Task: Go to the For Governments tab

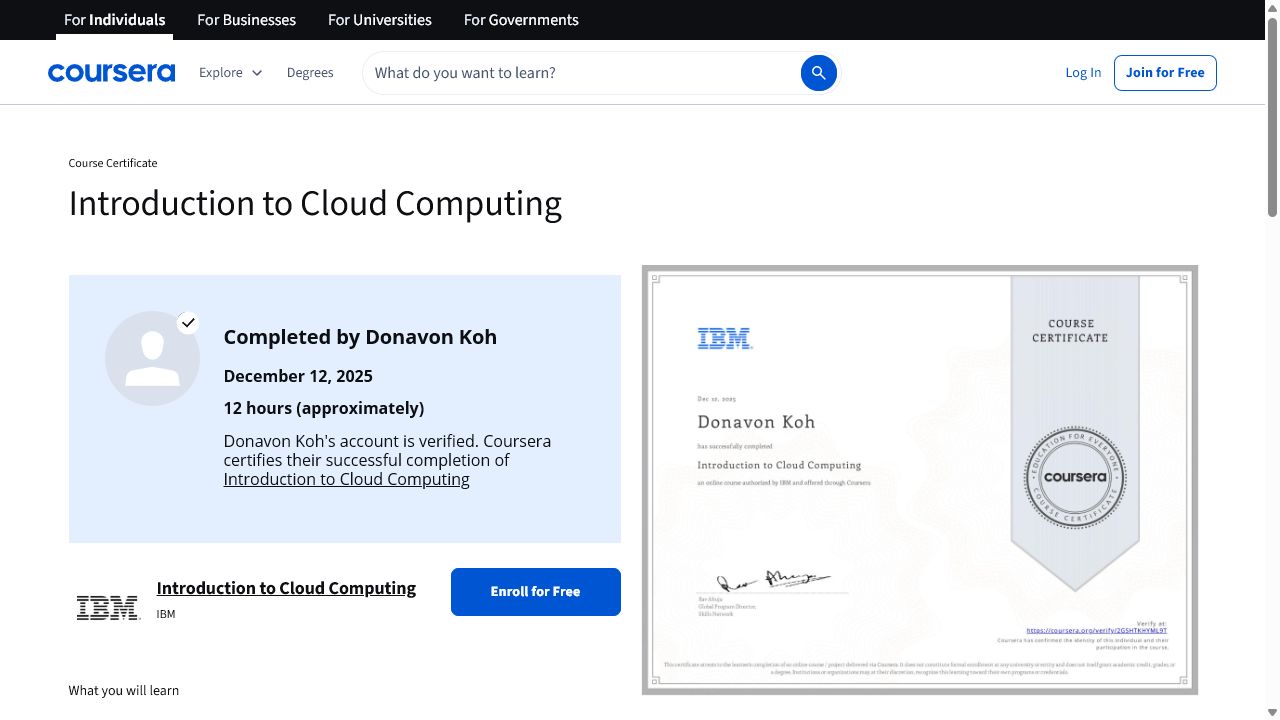Action: point(521,20)
